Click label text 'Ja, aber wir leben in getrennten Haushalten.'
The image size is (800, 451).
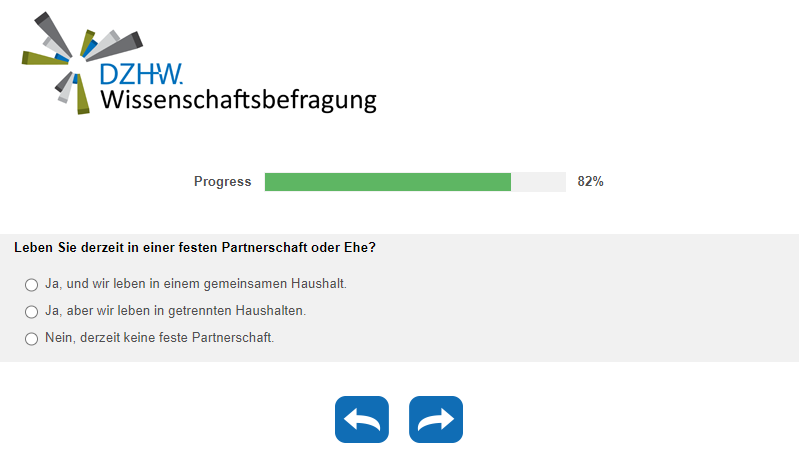click(176, 311)
